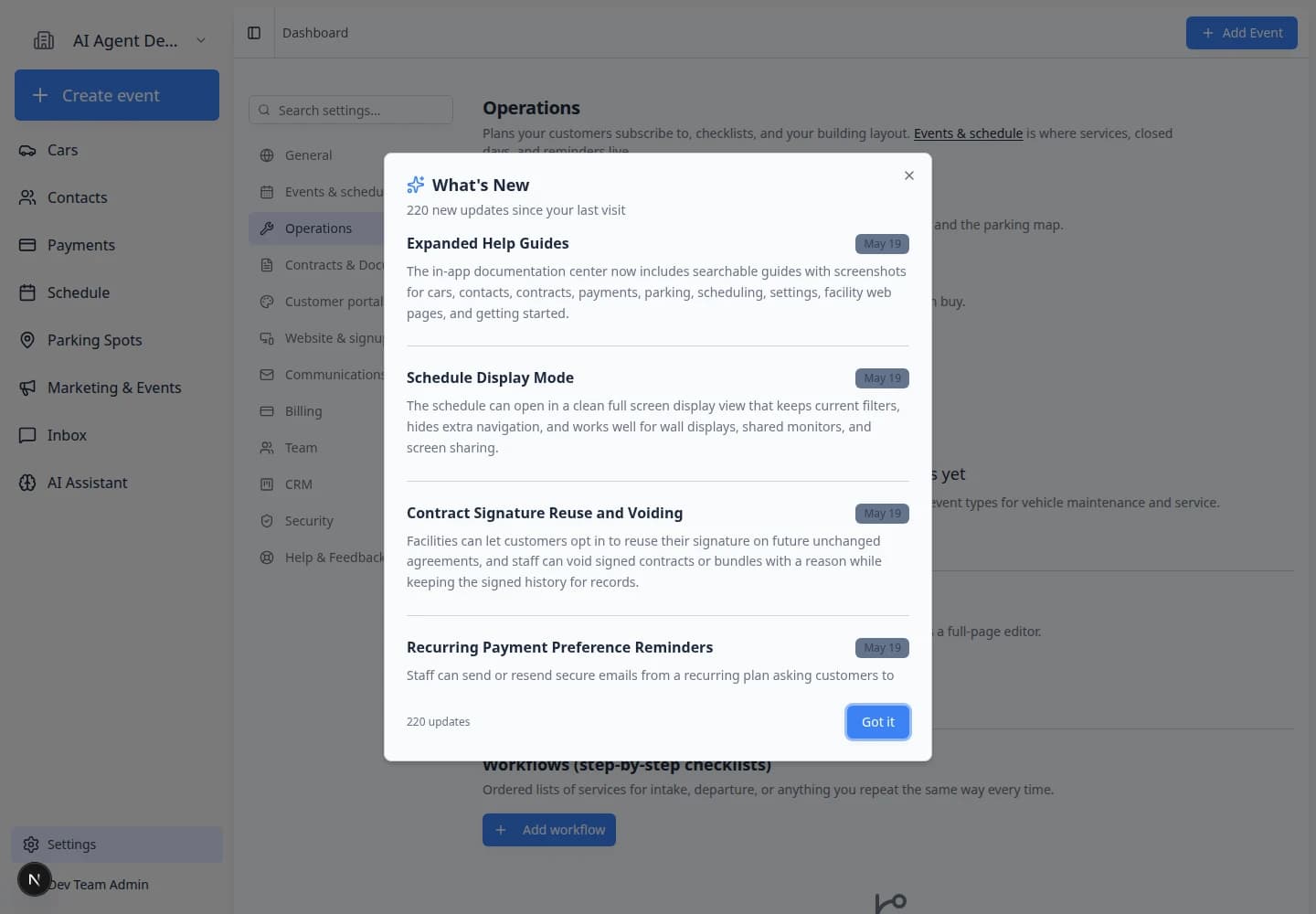
Task: Click the Dev Team Admin avatar
Action: (34, 880)
